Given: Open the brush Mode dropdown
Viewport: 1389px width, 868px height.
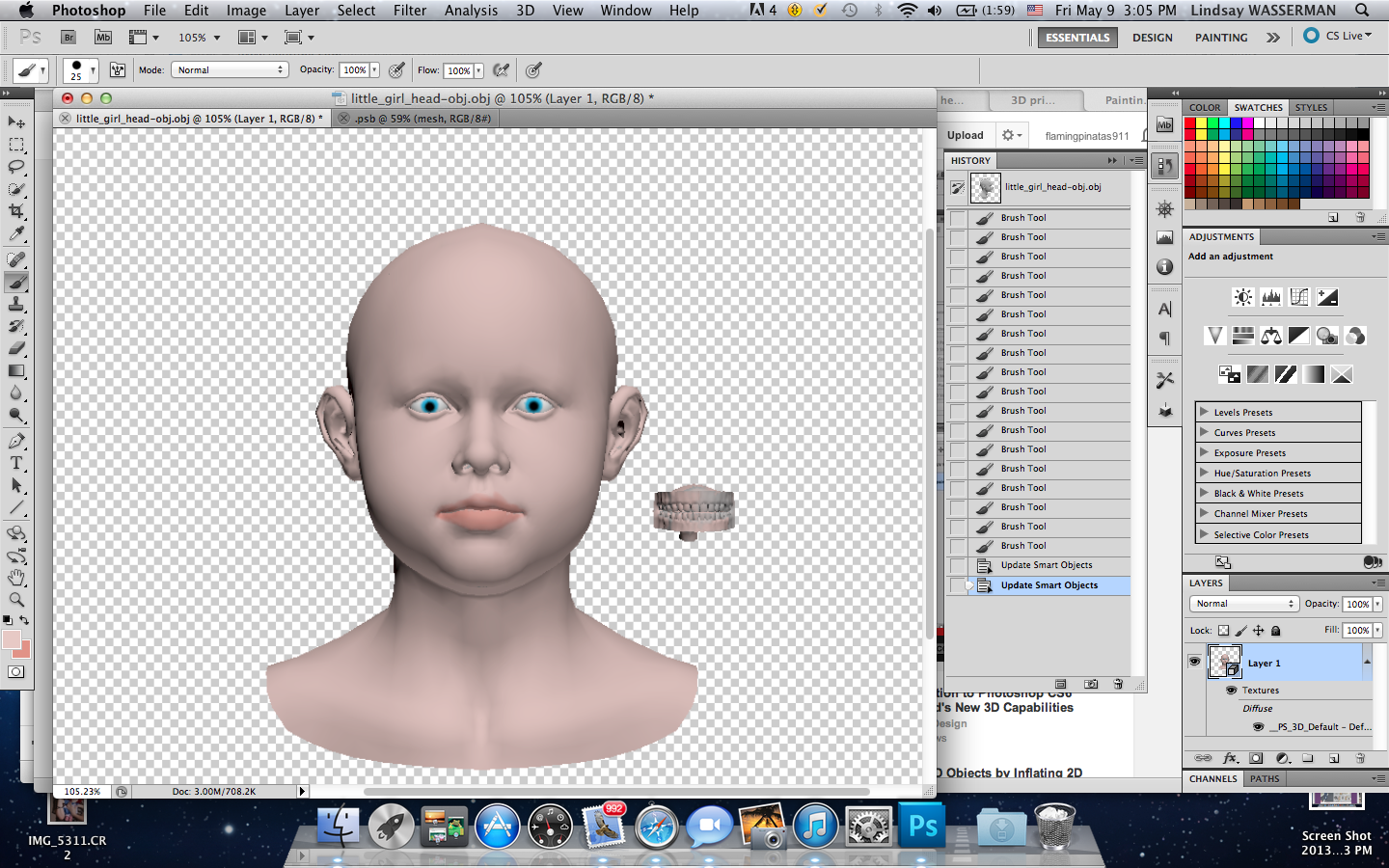Looking at the screenshot, I should pyautogui.click(x=230, y=69).
